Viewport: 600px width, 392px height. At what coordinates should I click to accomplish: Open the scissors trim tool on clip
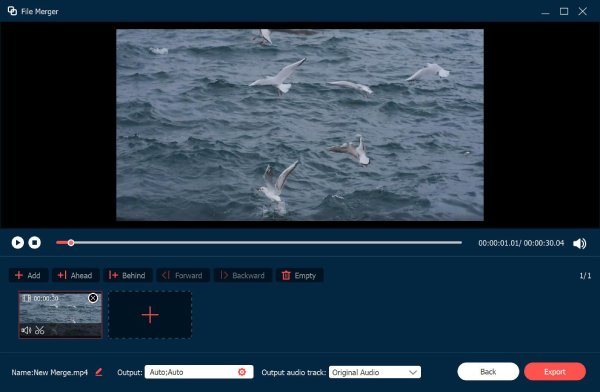(39, 330)
